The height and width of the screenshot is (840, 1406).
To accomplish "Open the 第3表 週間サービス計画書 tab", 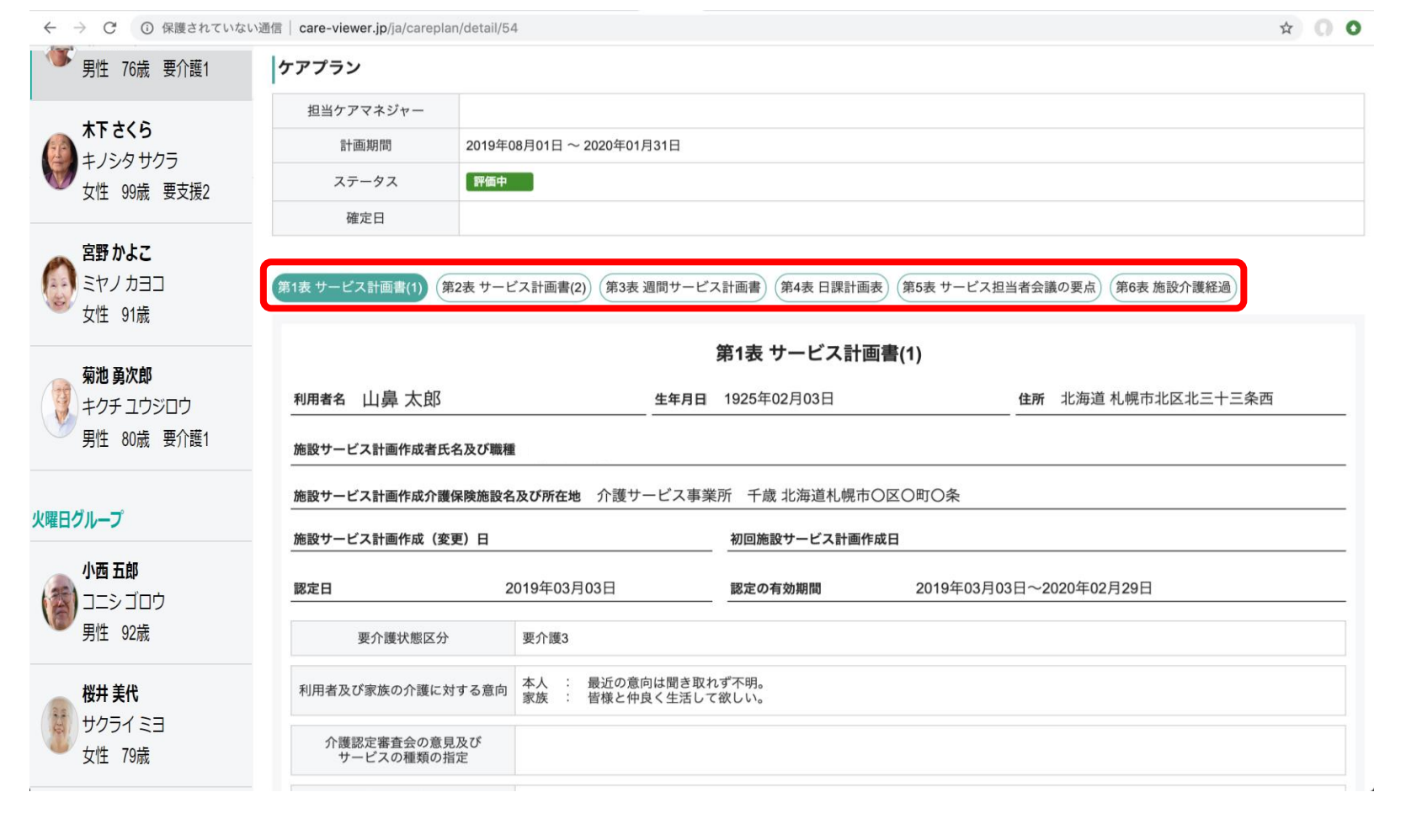I will (x=683, y=287).
